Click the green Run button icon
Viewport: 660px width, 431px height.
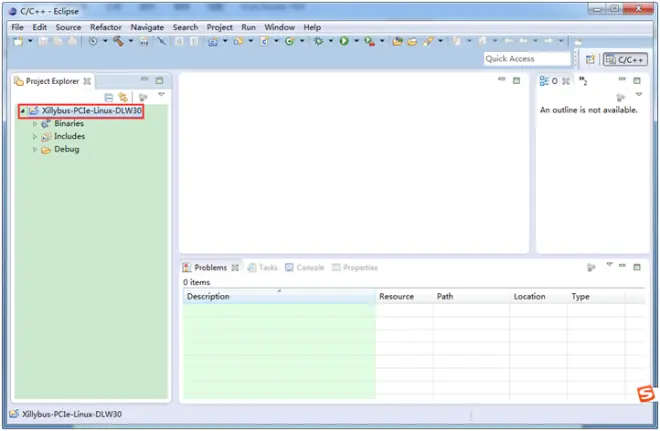tap(344, 41)
